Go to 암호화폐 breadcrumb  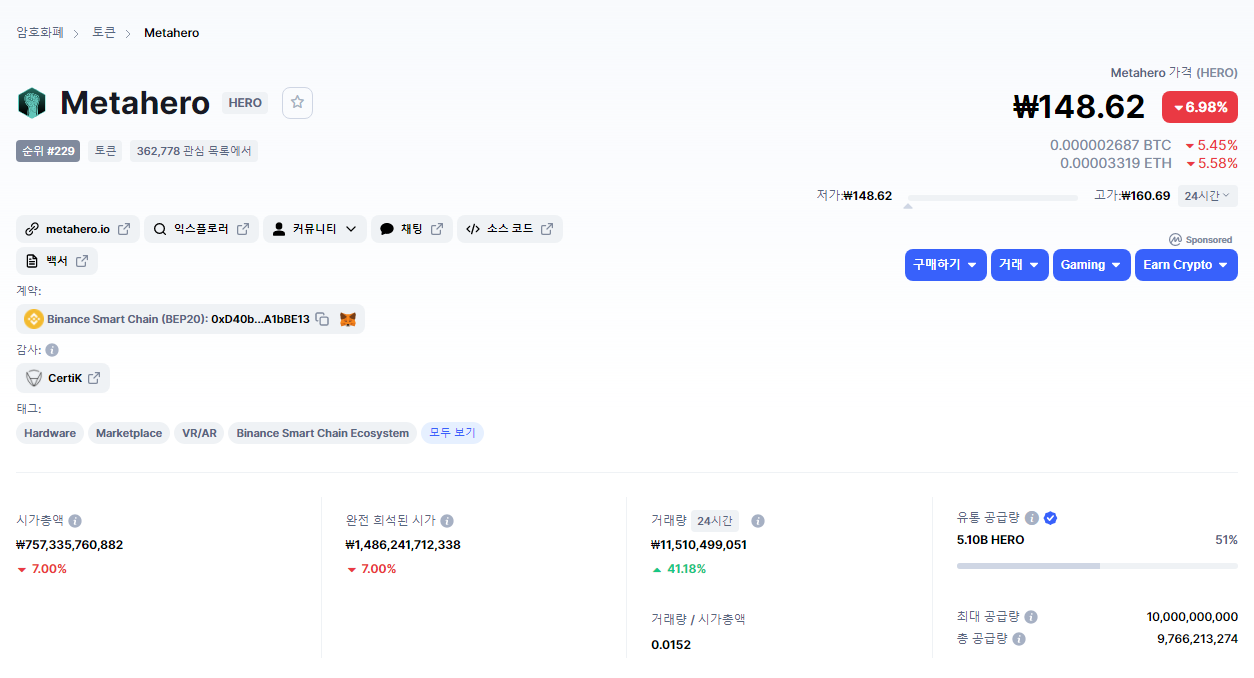coord(40,33)
